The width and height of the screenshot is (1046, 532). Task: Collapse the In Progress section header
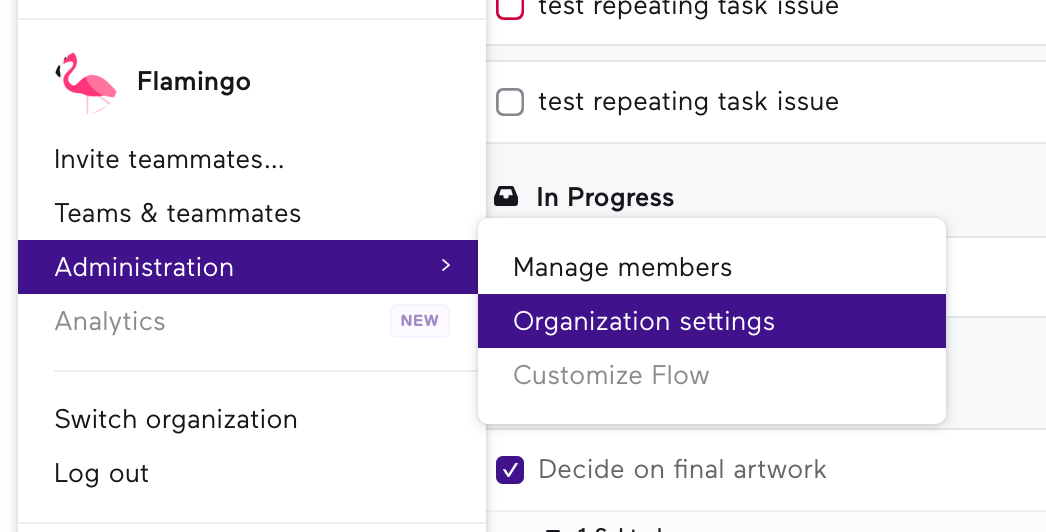(x=604, y=198)
